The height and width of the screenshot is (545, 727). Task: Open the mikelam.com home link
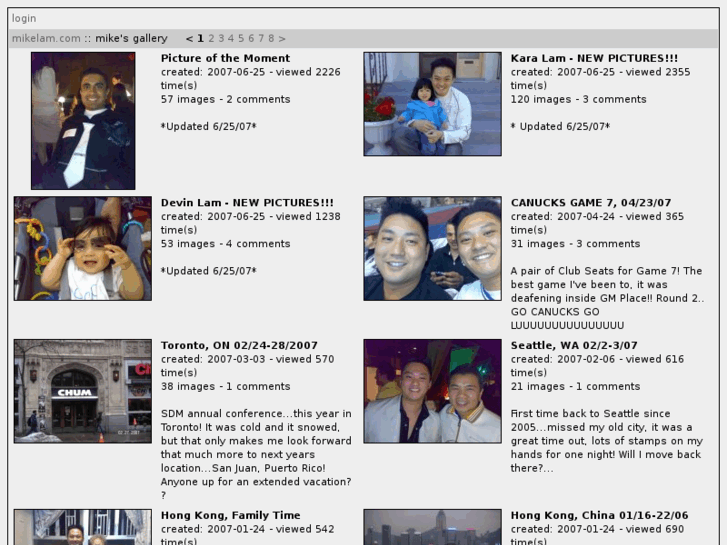click(x=46, y=38)
